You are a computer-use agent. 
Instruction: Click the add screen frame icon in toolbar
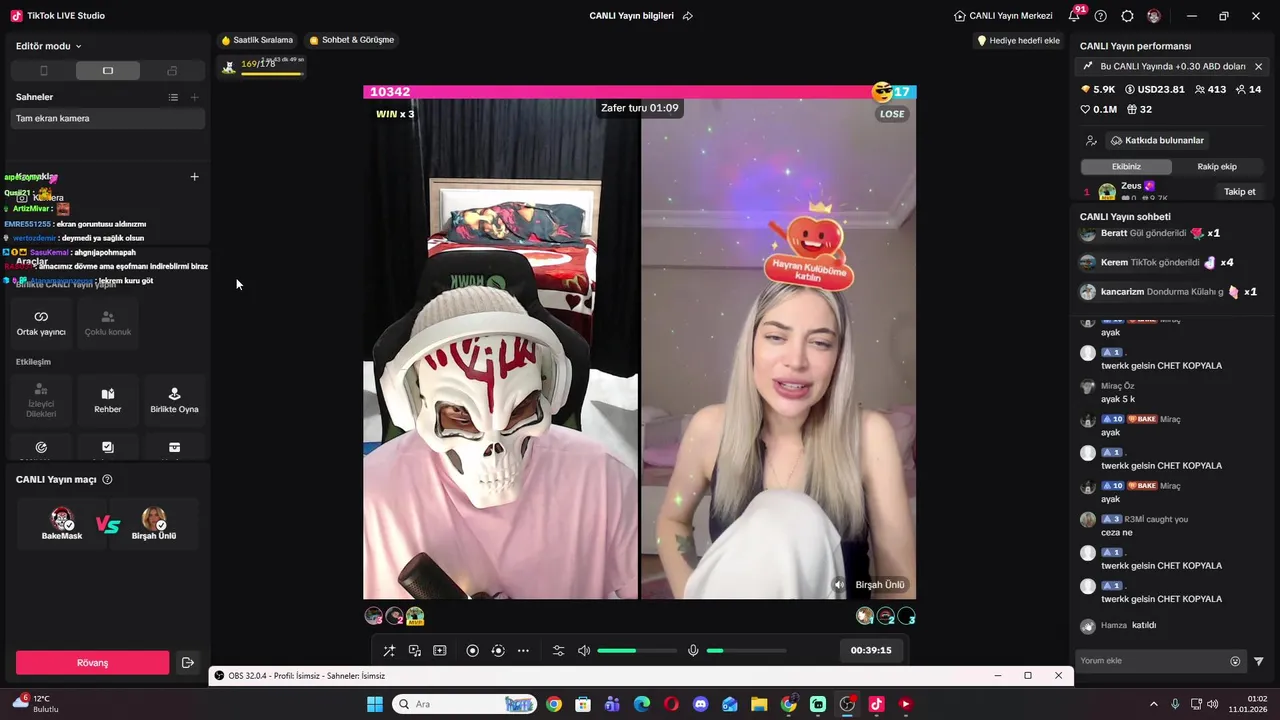click(x=439, y=651)
